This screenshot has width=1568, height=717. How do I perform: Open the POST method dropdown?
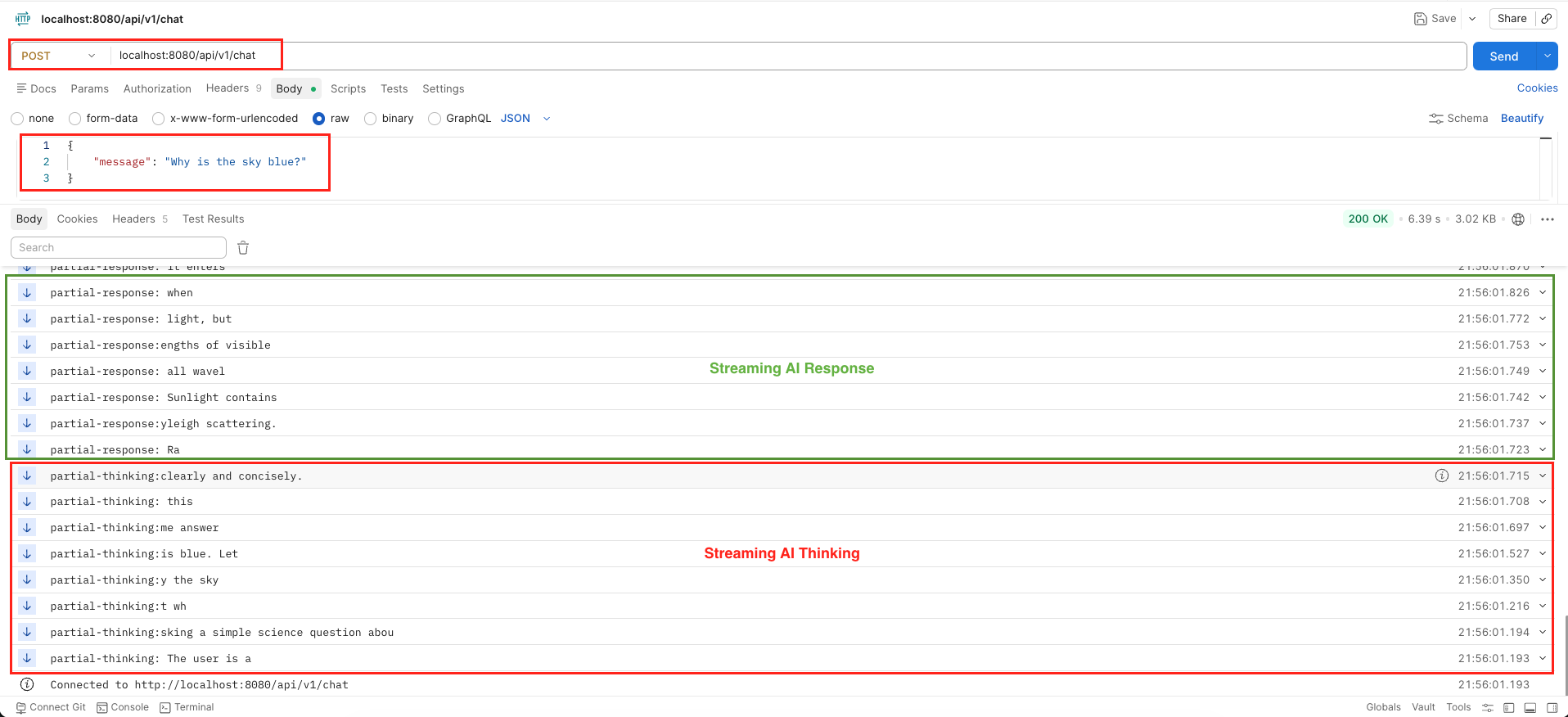[58, 56]
